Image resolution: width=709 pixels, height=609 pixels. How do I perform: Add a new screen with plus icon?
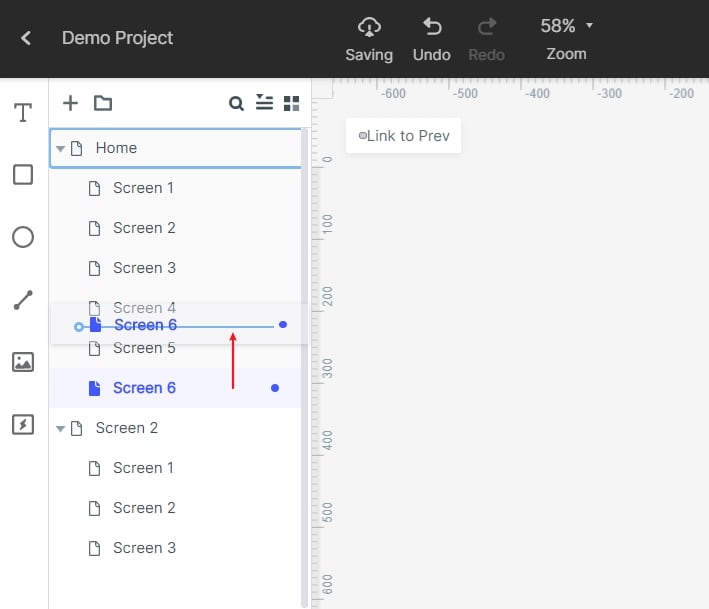70,103
